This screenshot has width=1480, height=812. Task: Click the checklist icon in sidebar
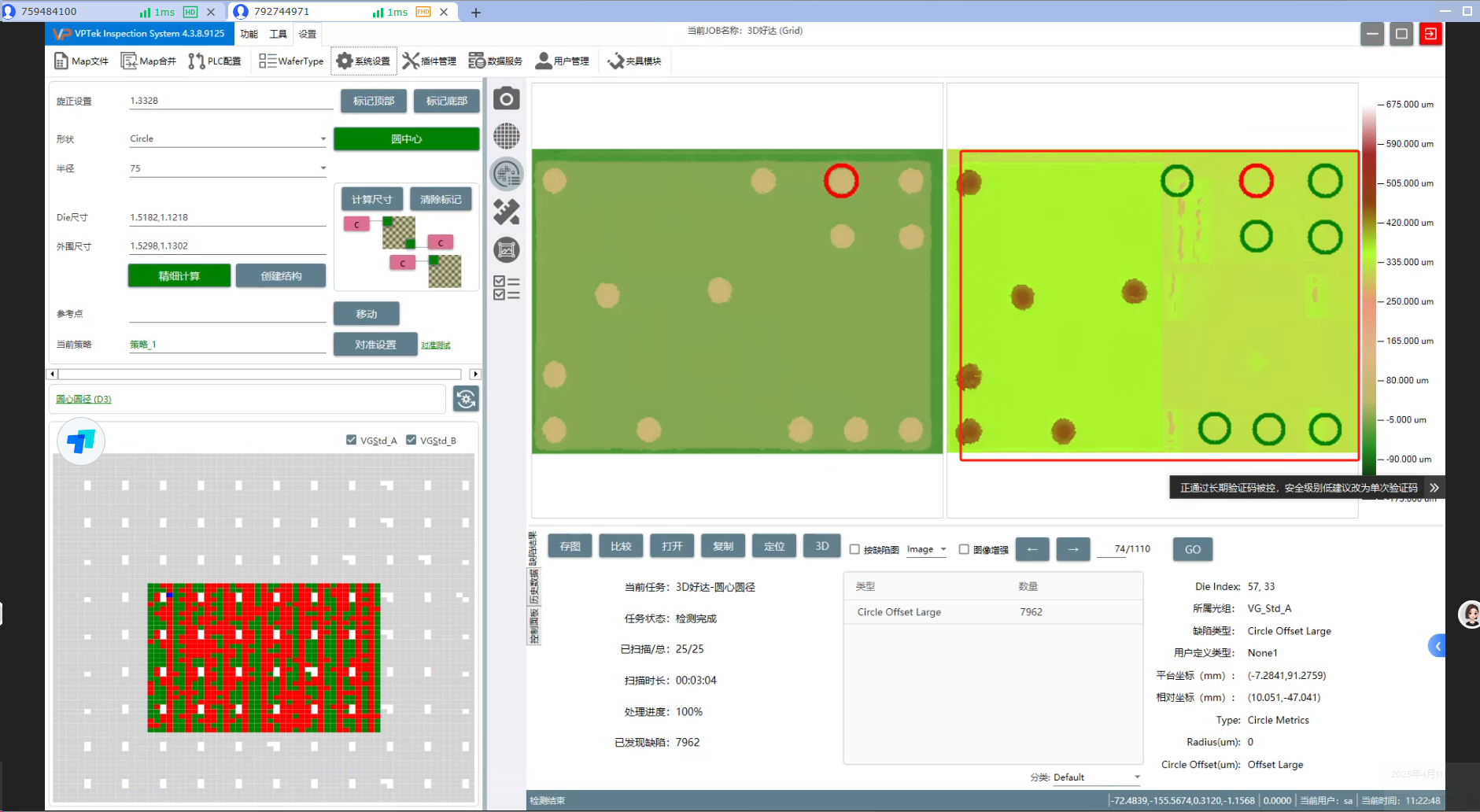click(507, 288)
